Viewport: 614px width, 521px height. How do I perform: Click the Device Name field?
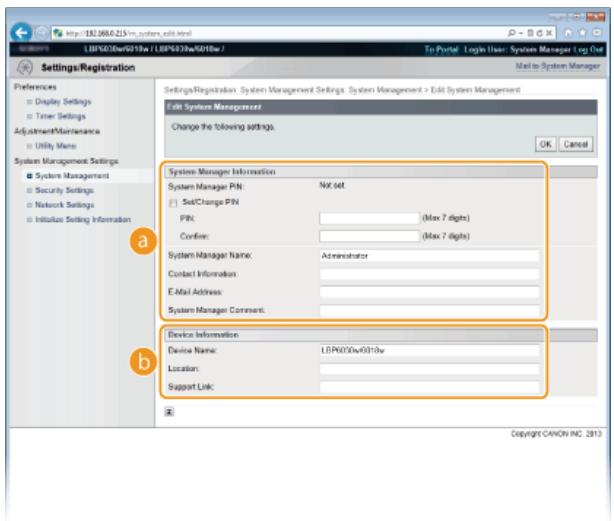[x=429, y=350]
